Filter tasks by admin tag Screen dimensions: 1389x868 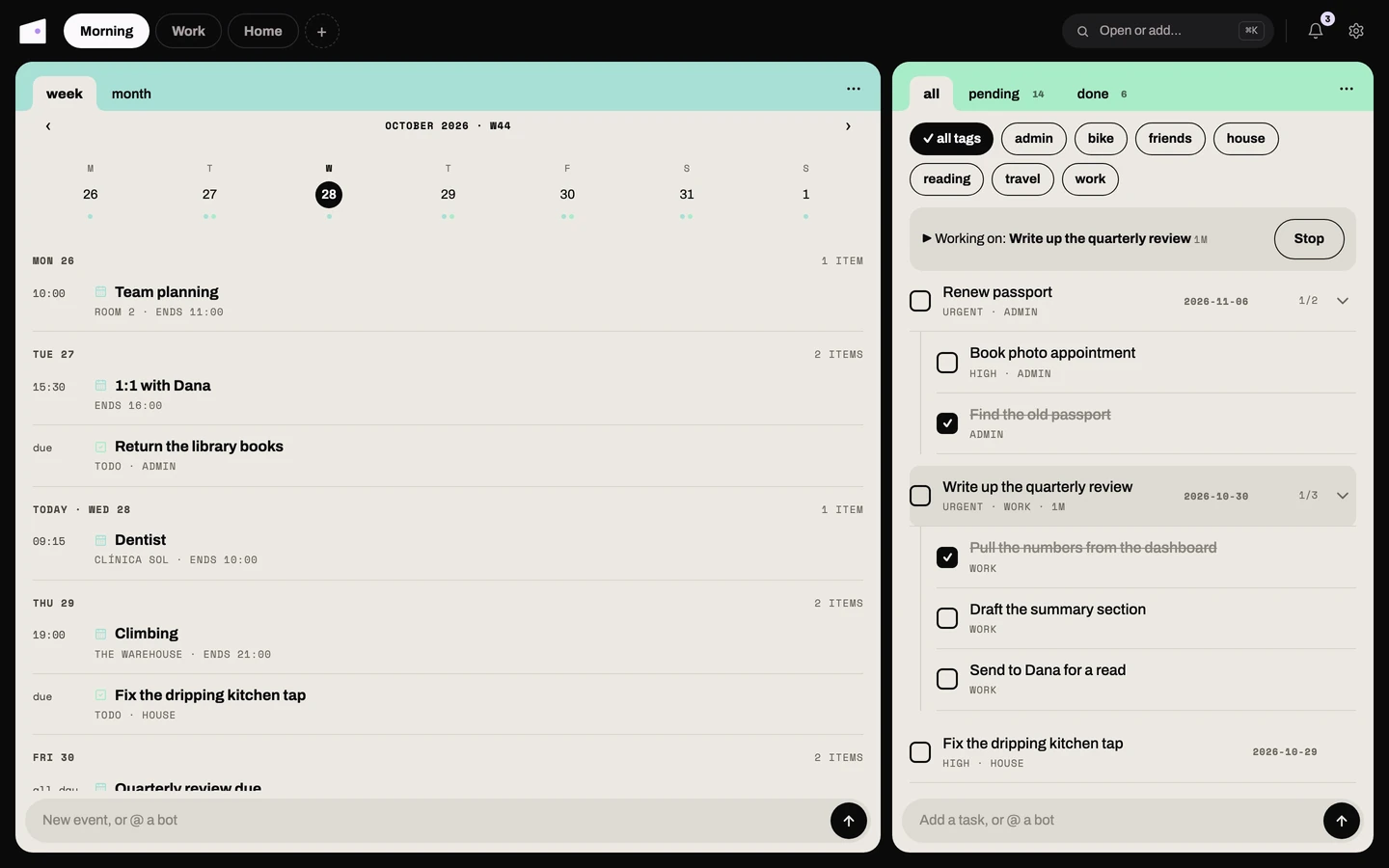click(1034, 139)
